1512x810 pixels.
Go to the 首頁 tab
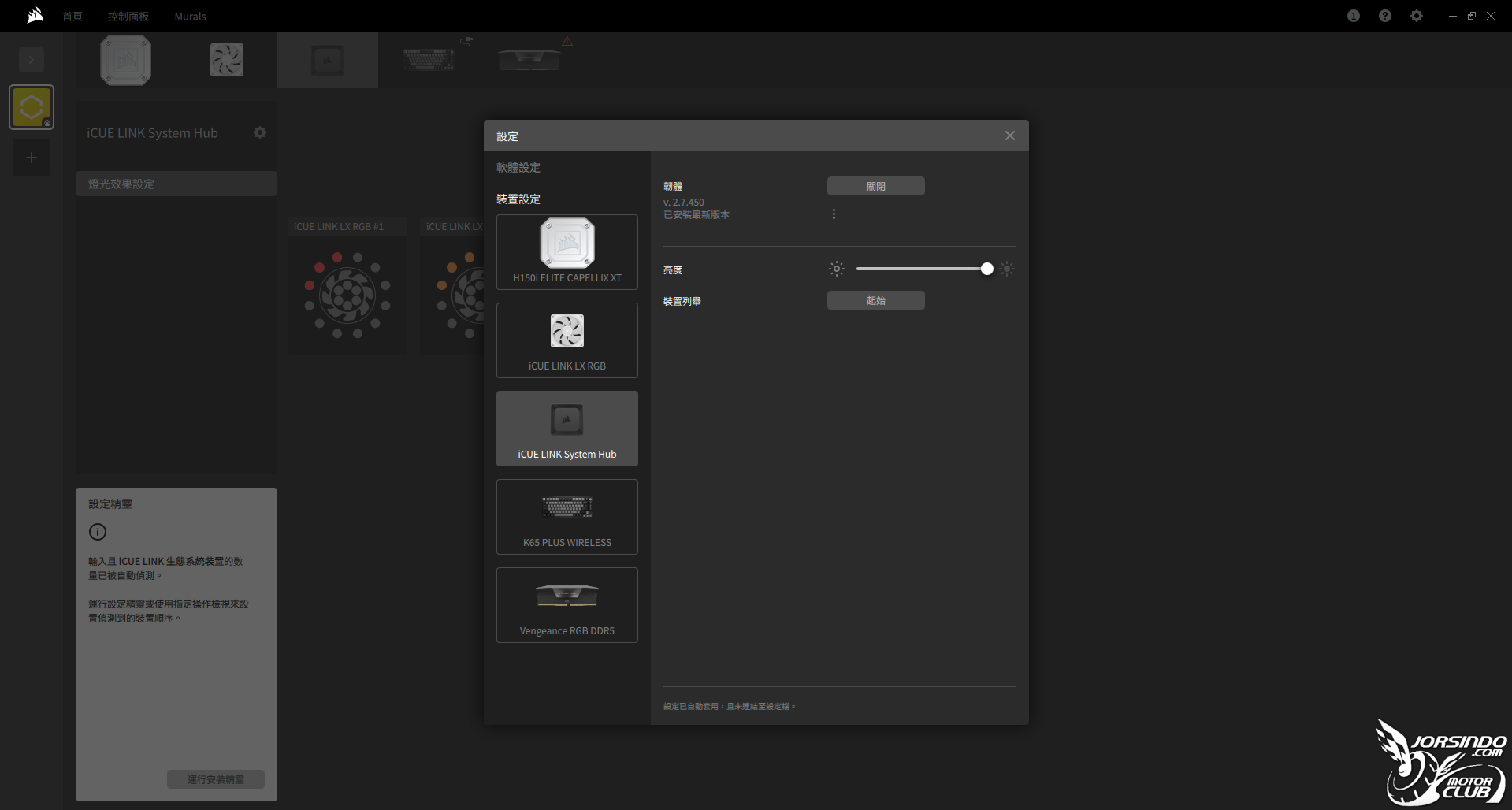pyautogui.click(x=72, y=16)
